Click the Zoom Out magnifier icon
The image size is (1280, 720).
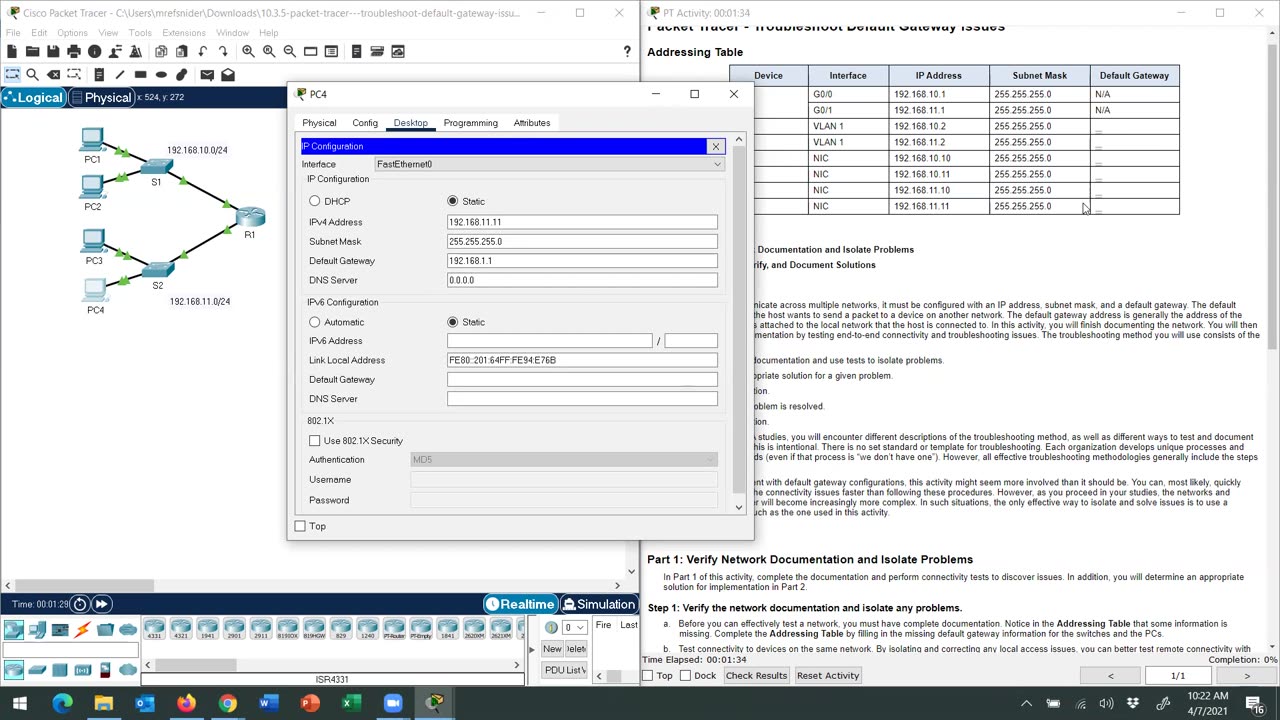pos(289,51)
